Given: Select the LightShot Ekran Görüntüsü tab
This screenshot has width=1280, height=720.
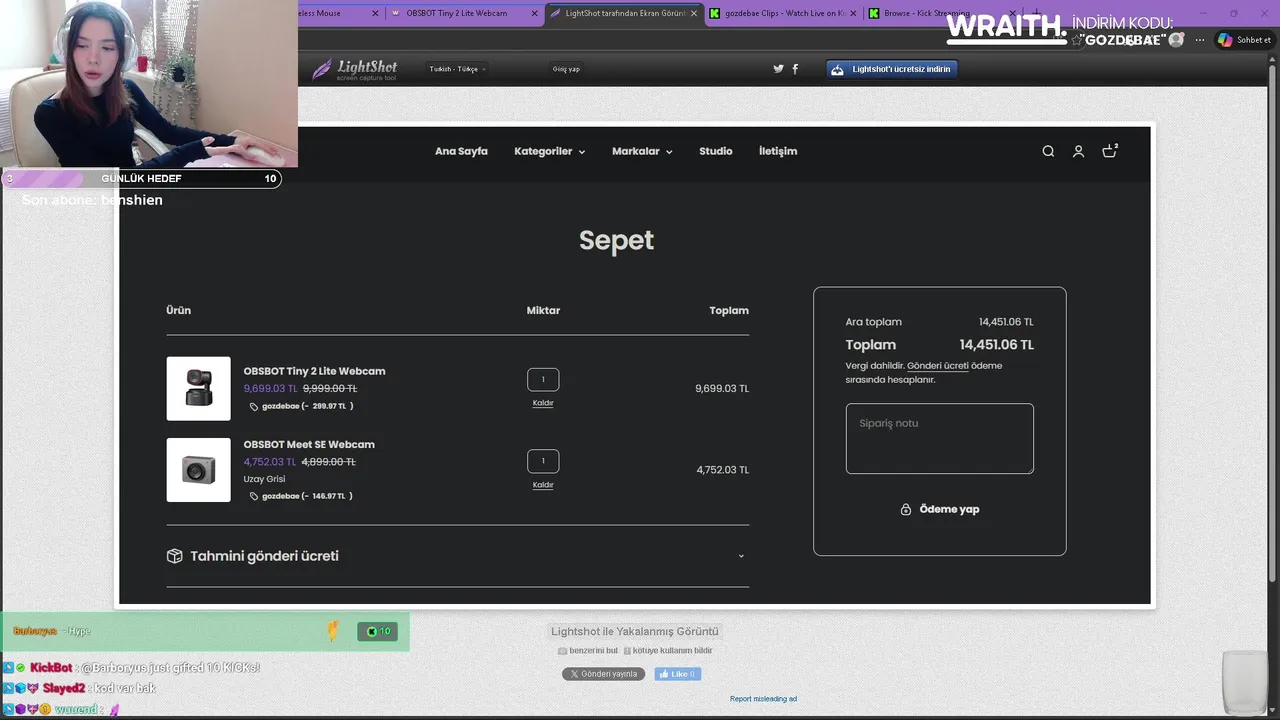Looking at the screenshot, I should [x=623, y=13].
